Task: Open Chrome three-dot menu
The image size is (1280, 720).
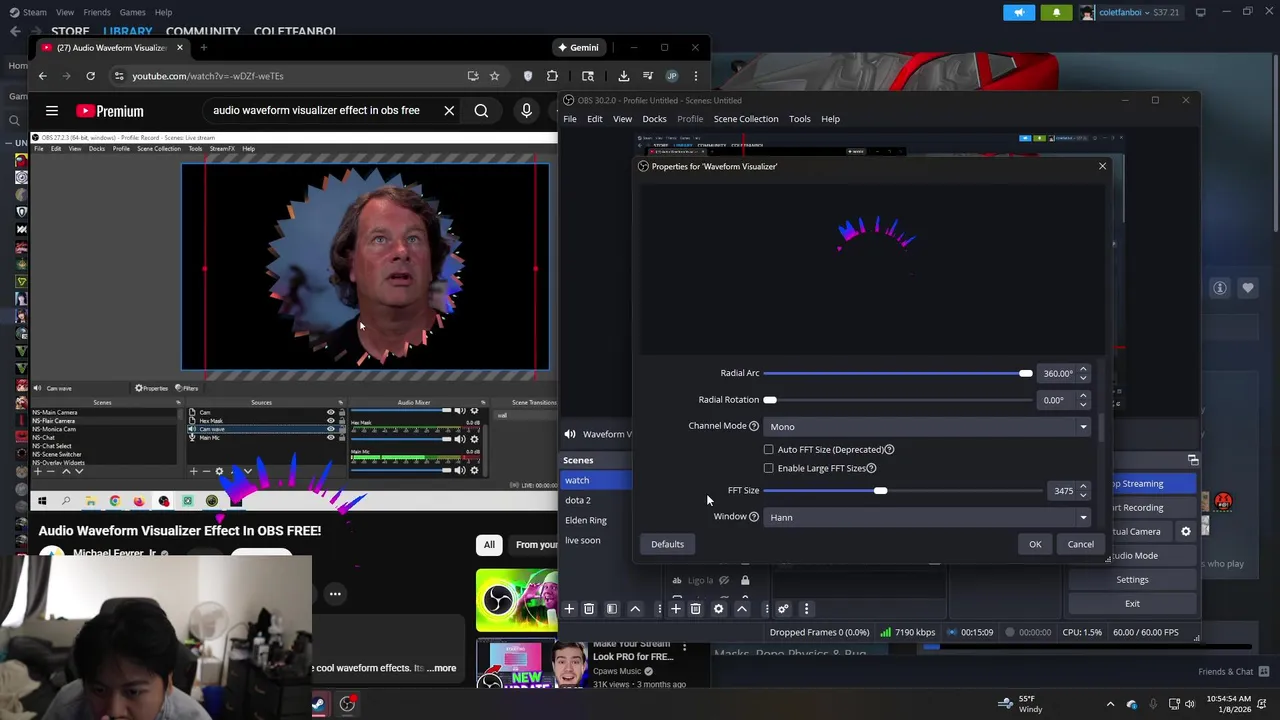Action: point(696,76)
